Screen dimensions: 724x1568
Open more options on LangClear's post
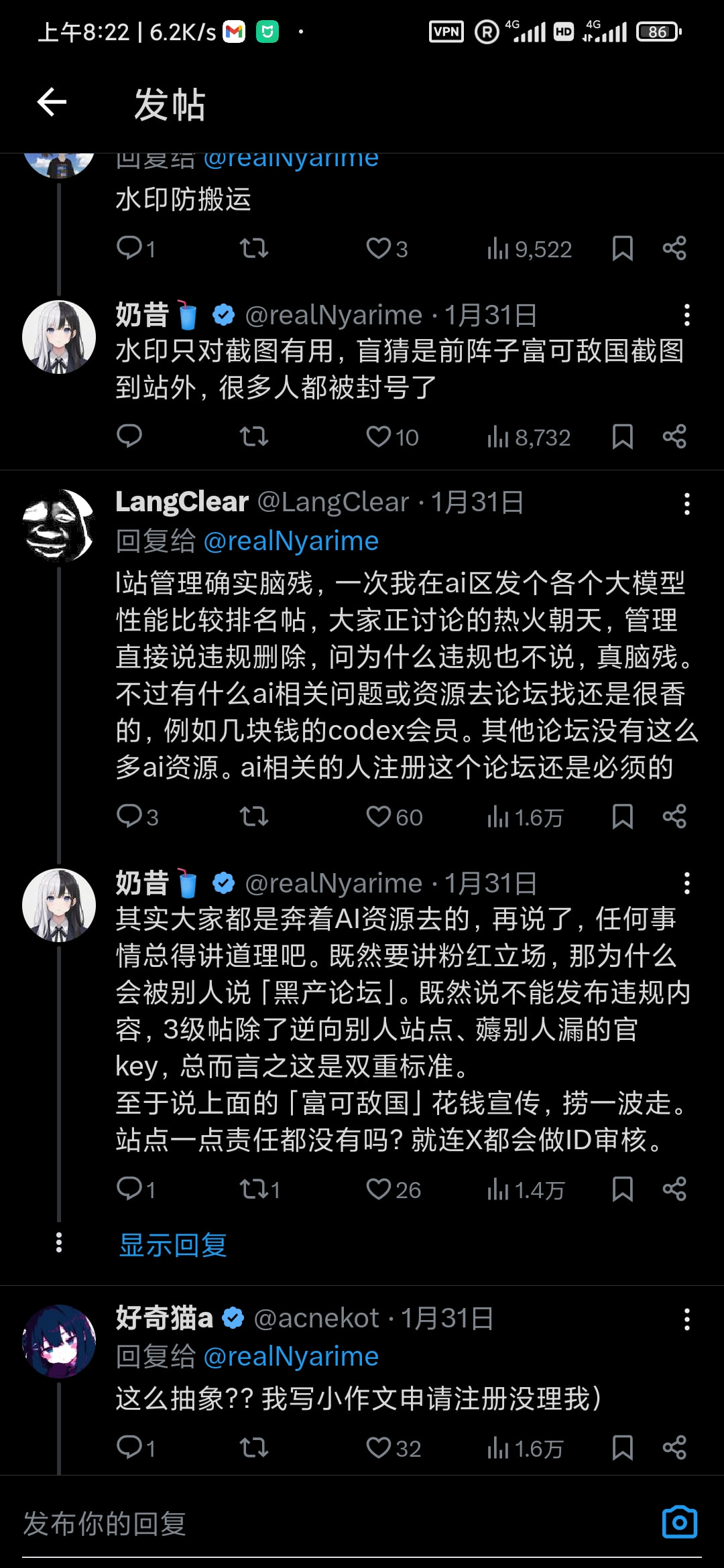[x=686, y=503]
